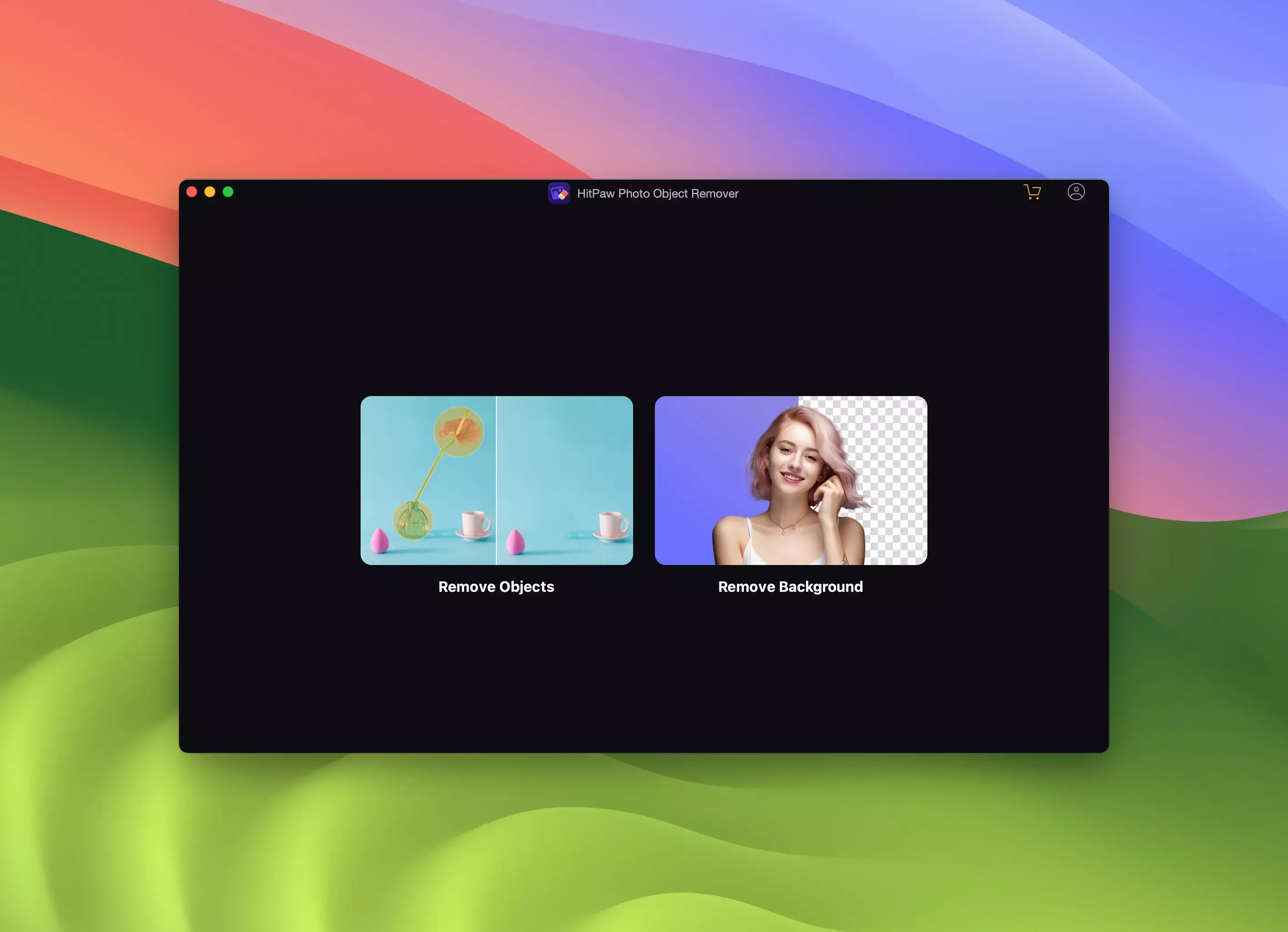Open the shopping cart purchase icon

pos(1032,192)
